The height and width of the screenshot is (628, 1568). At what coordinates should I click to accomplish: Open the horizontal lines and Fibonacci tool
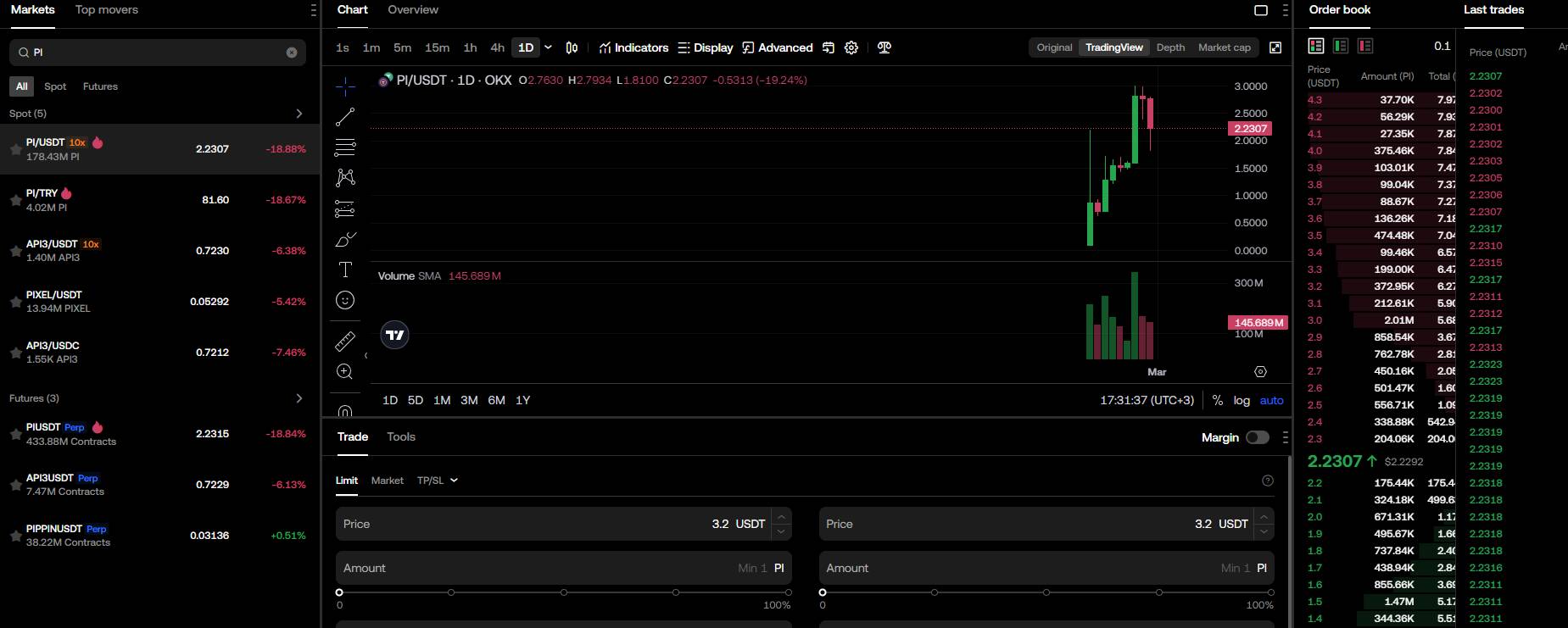[x=345, y=147]
